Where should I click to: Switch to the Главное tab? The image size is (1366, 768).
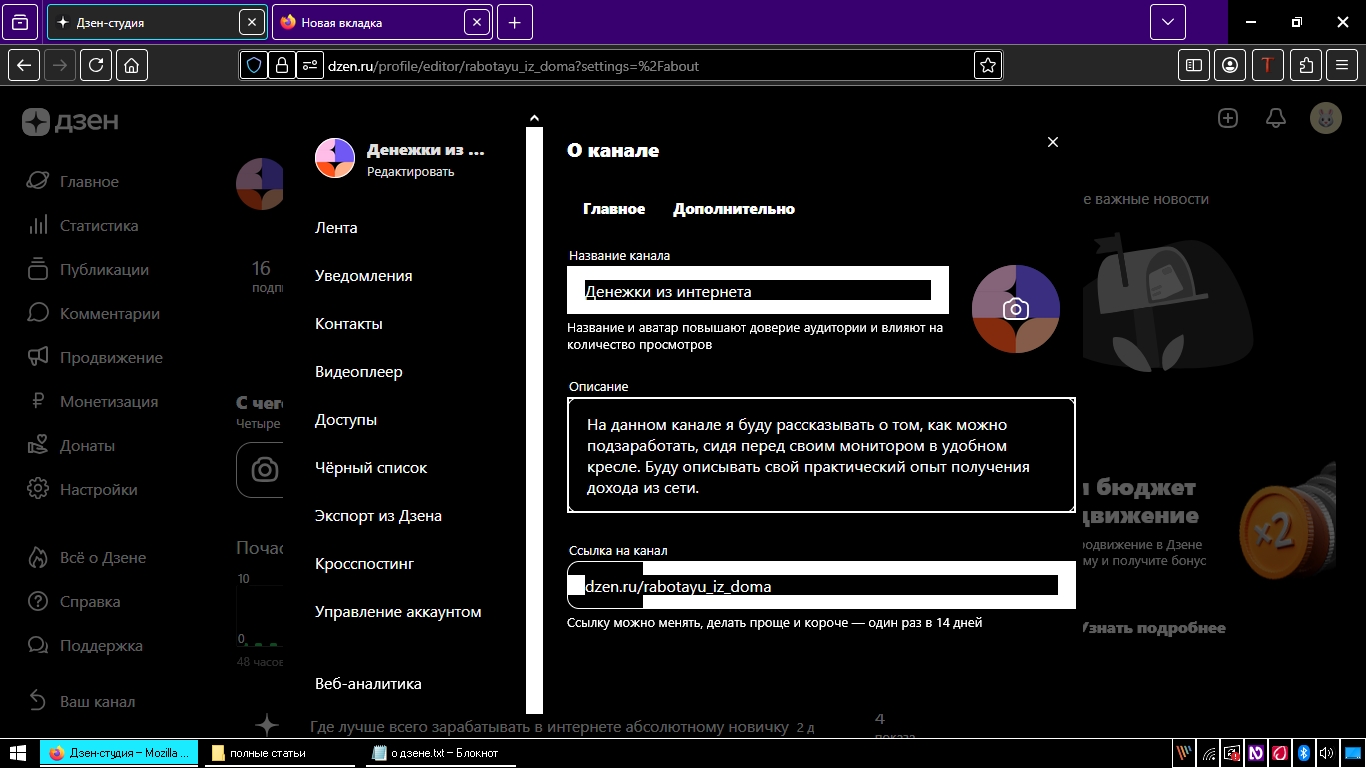(614, 209)
